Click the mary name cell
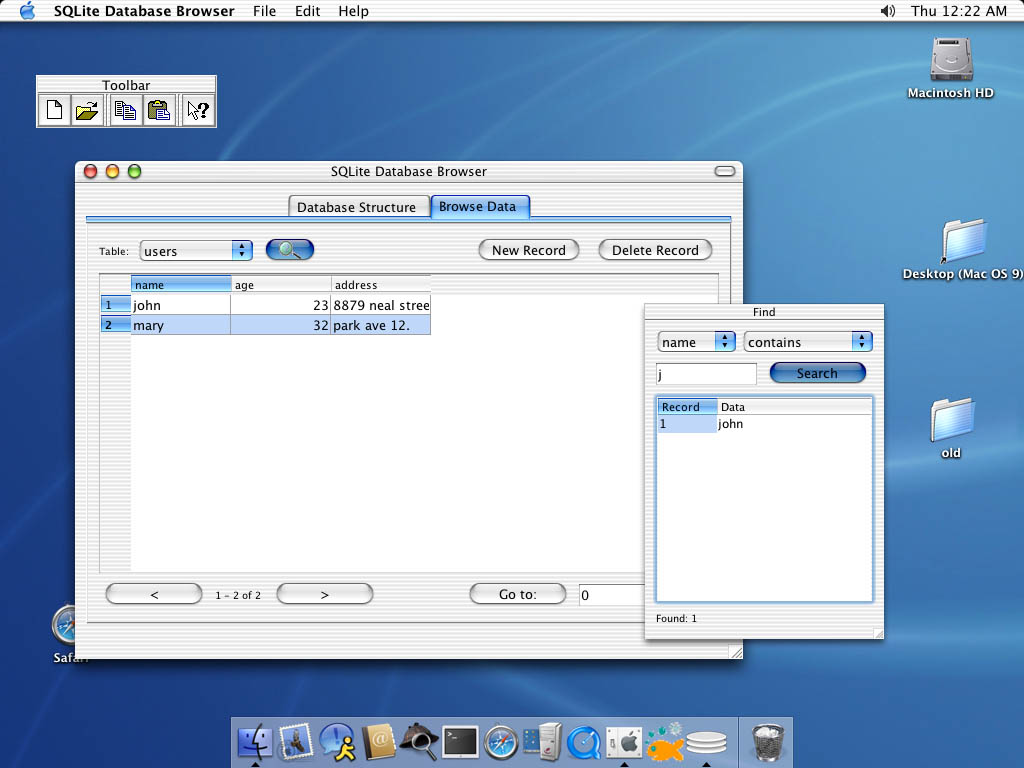The height and width of the screenshot is (768, 1024). pyautogui.click(x=181, y=325)
